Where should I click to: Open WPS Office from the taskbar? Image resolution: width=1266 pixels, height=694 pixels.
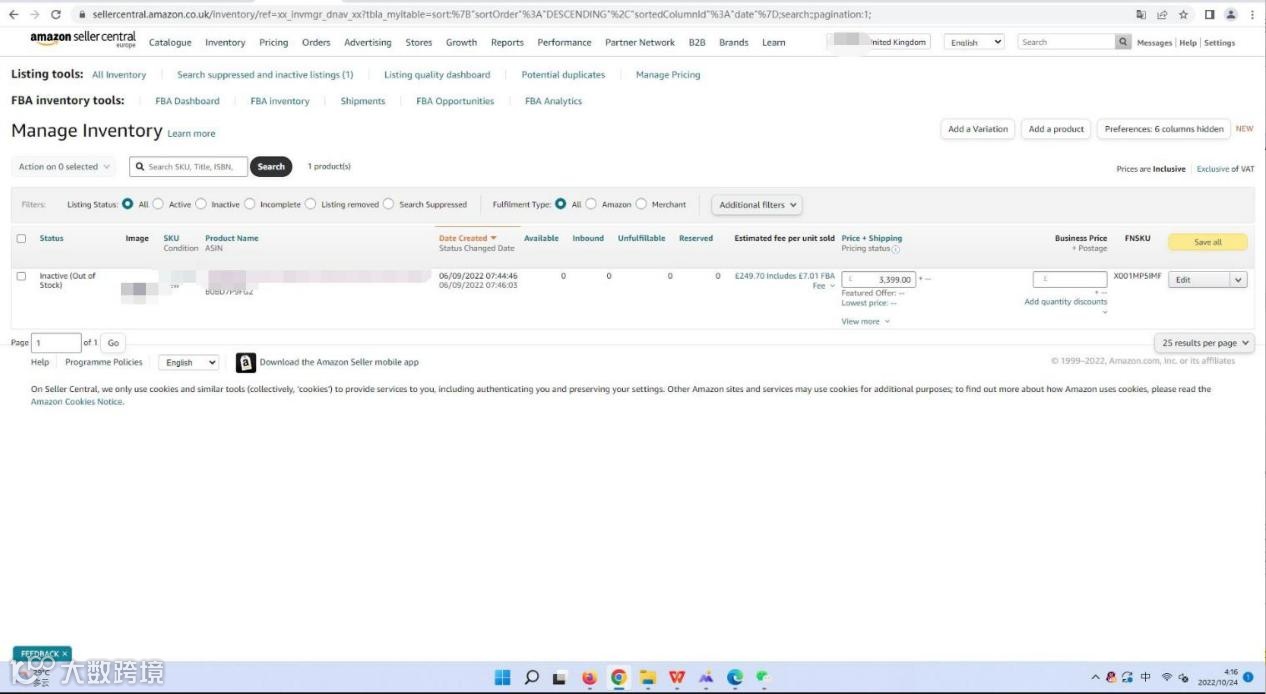pyautogui.click(x=677, y=677)
